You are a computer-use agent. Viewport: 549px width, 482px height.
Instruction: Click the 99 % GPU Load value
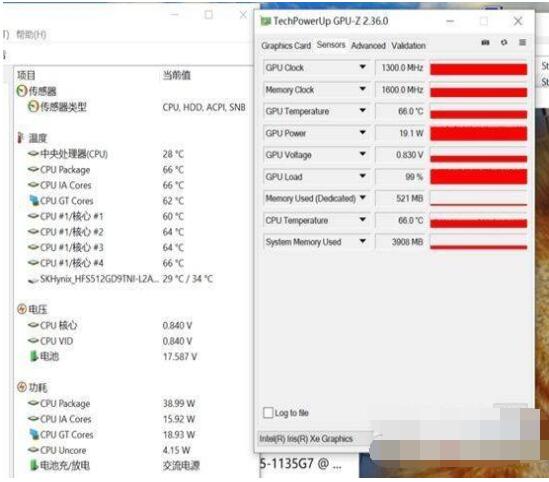coord(414,177)
